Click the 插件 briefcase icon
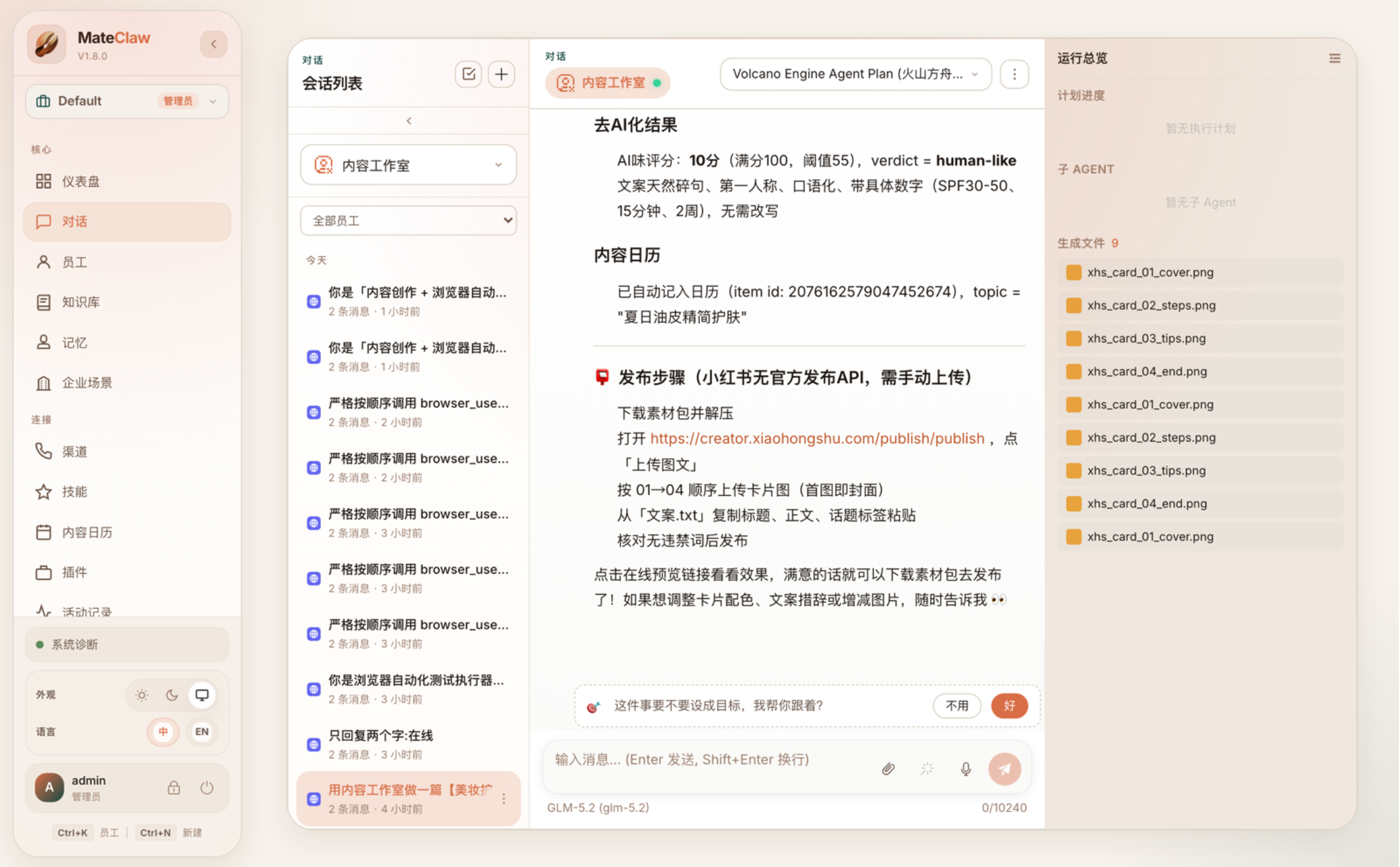The width and height of the screenshot is (1400, 867). tap(43, 572)
